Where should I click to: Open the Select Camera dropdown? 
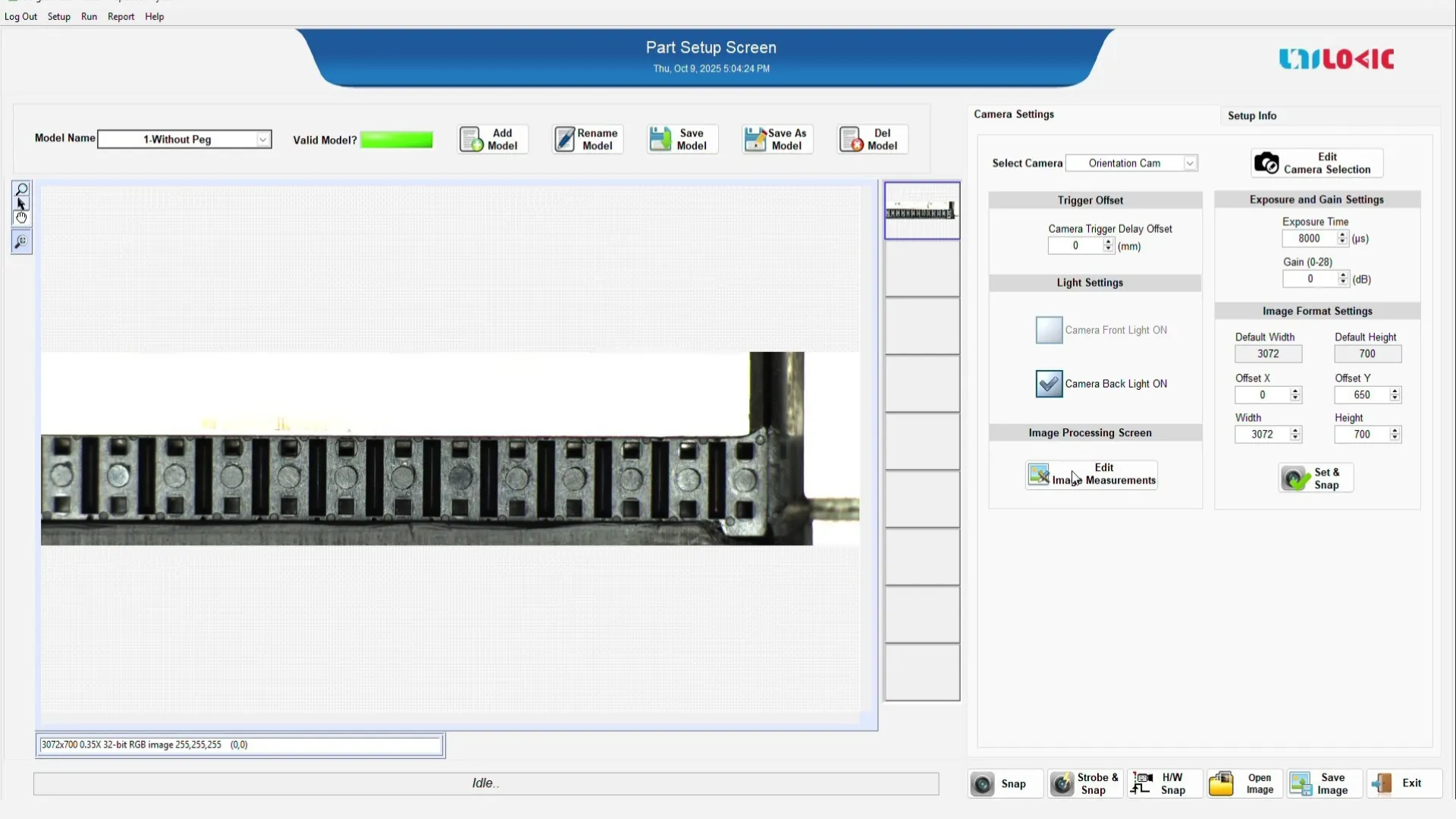[1189, 163]
